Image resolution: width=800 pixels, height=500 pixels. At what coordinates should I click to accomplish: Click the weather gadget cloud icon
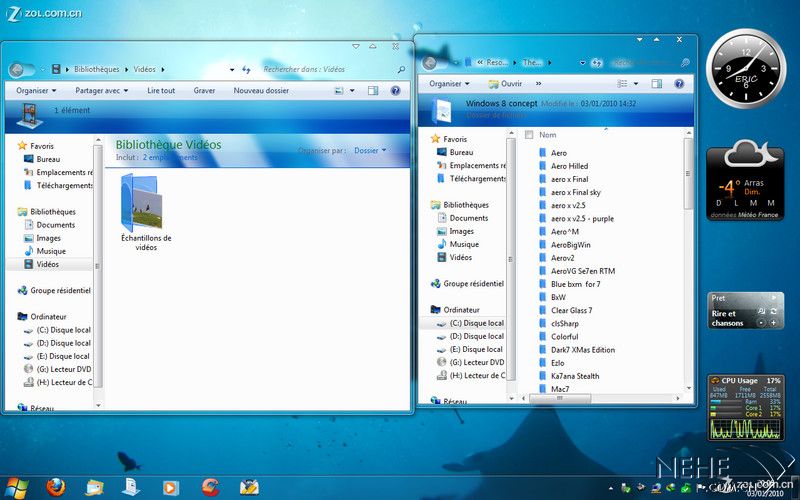coord(744,155)
